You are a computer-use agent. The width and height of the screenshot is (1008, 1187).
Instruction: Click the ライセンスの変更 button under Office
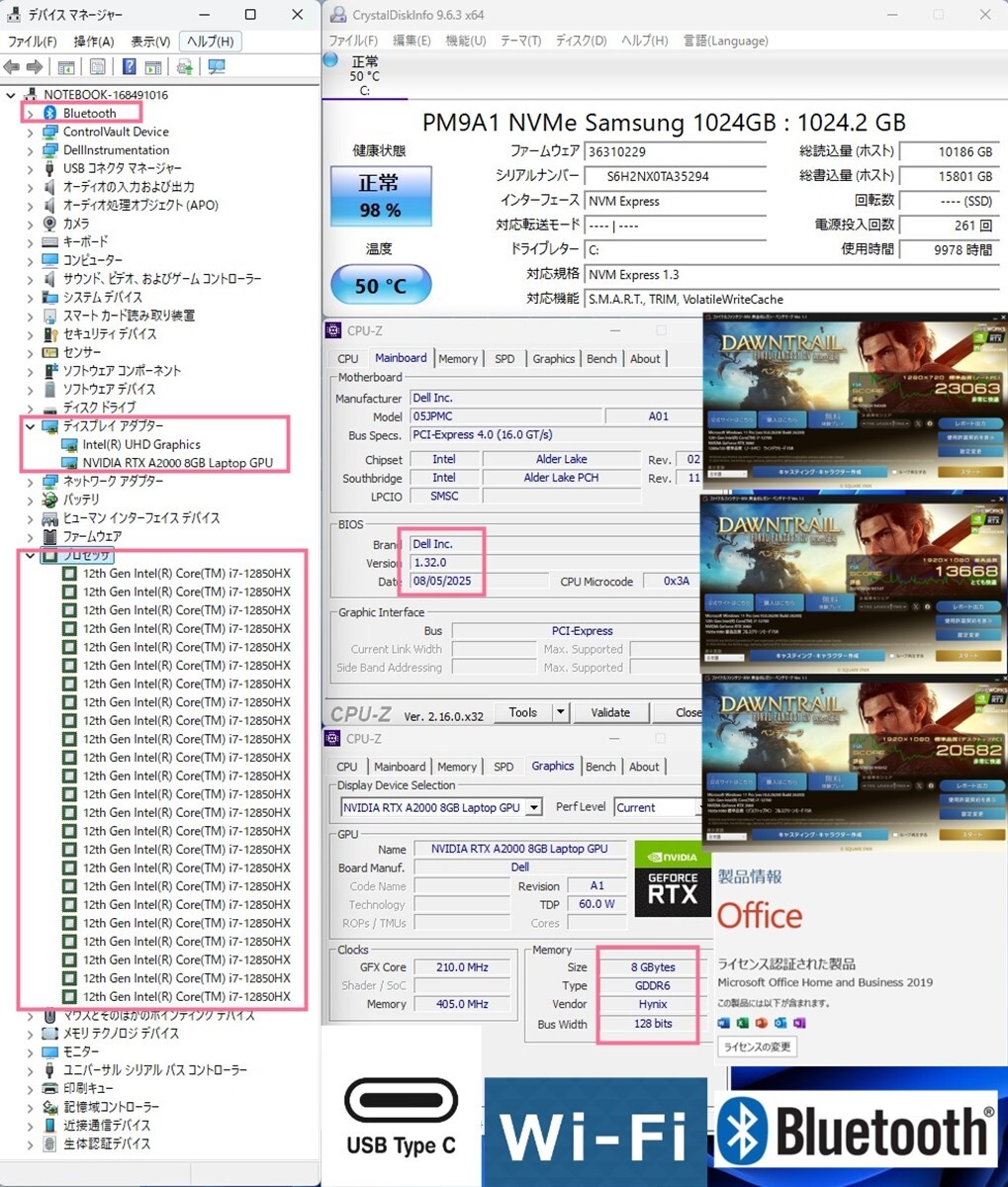click(x=758, y=1047)
